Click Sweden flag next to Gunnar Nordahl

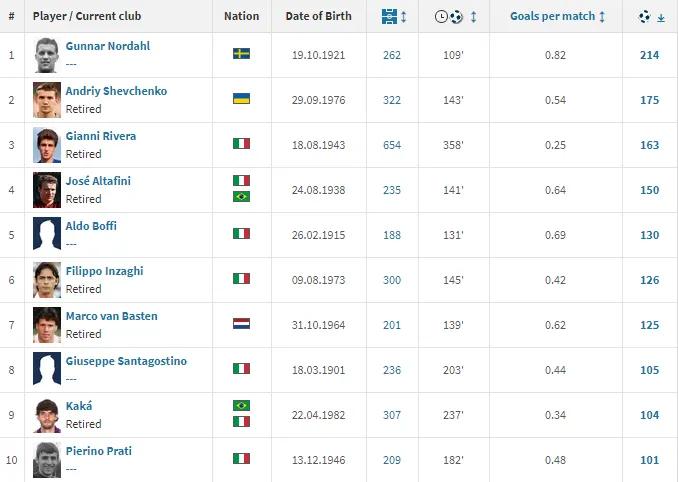241,53
